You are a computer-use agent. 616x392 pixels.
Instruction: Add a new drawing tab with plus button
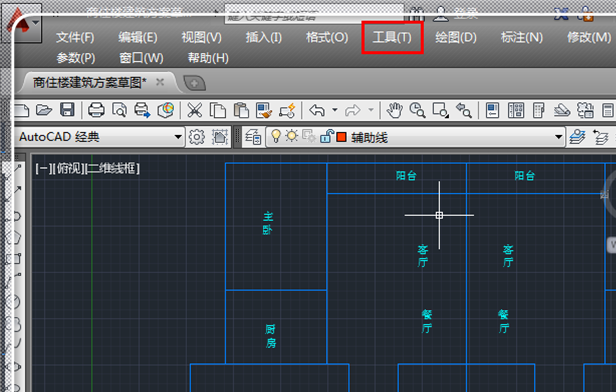click(x=194, y=83)
